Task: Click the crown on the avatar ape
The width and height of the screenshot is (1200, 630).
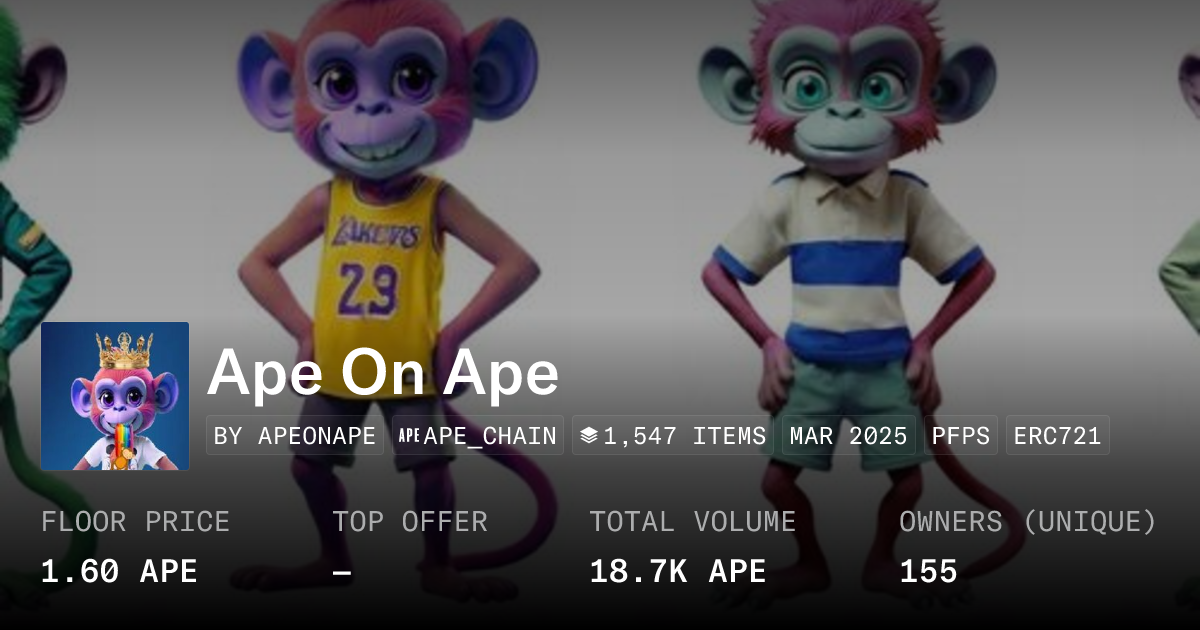Action: pyautogui.click(x=123, y=350)
